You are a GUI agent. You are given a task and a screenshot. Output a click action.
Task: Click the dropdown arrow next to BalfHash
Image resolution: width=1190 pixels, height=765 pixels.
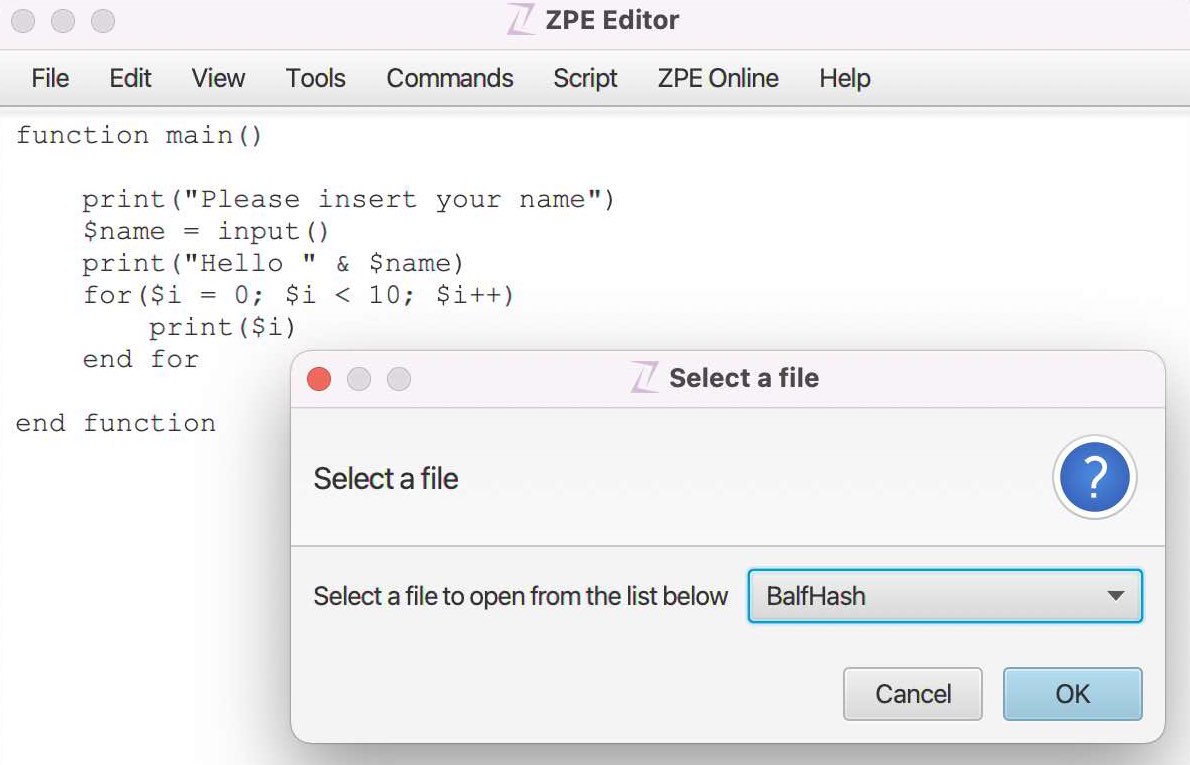(1116, 596)
